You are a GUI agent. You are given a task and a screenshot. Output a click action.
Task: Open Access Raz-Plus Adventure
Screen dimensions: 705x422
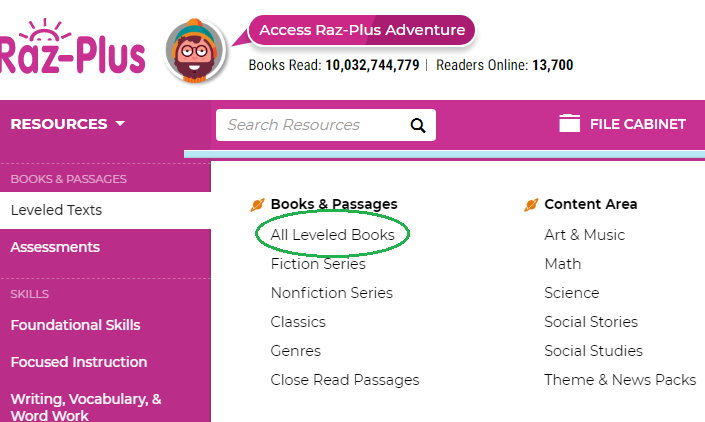tap(361, 30)
